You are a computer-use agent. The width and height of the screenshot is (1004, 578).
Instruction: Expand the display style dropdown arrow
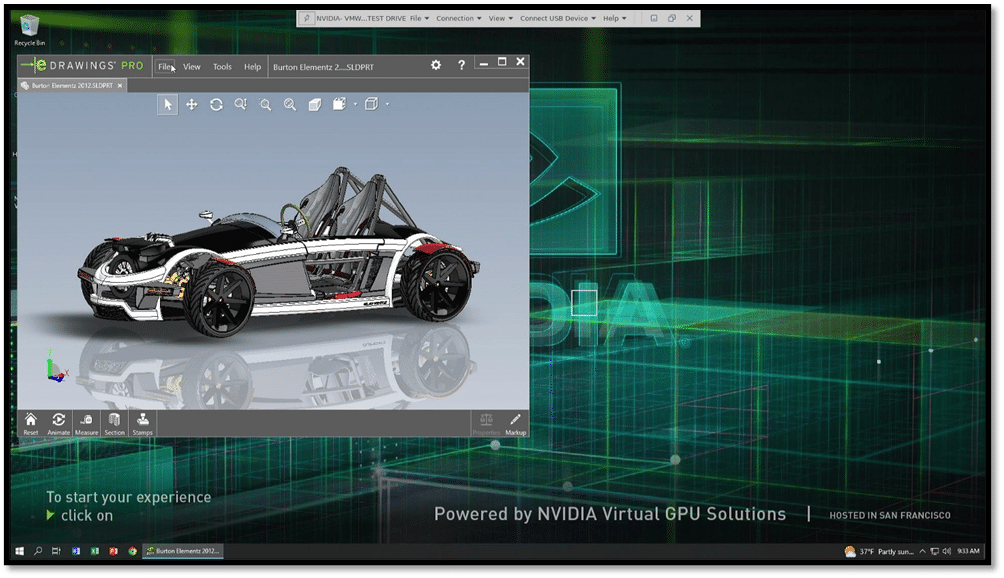(x=355, y=104)
